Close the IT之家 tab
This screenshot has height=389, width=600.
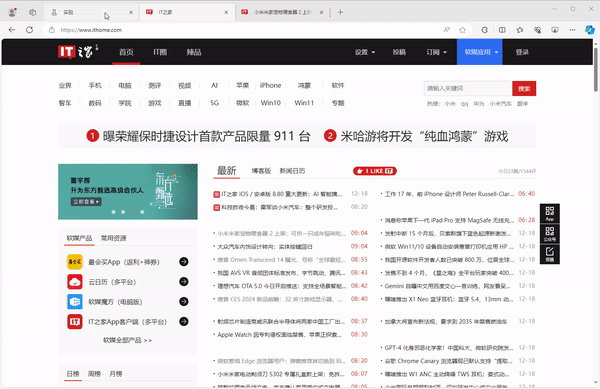[226, 12]
